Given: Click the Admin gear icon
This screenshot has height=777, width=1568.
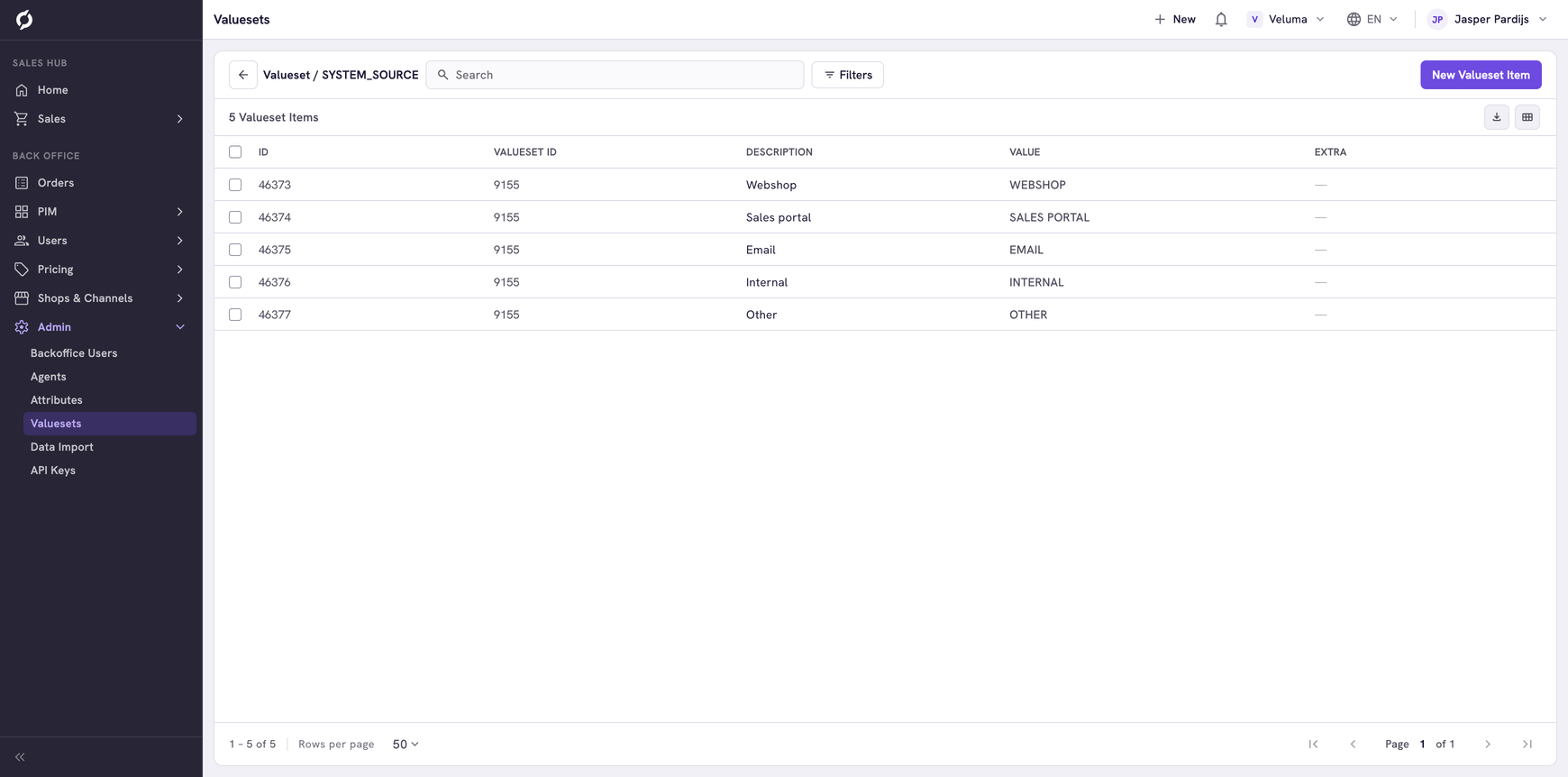Looking at the screenshot, I should click(22, 327).
